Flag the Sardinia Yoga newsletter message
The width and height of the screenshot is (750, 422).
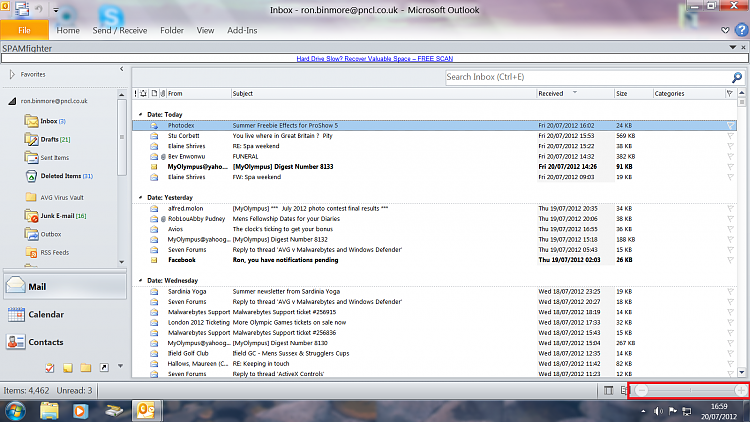click(730, 291)
